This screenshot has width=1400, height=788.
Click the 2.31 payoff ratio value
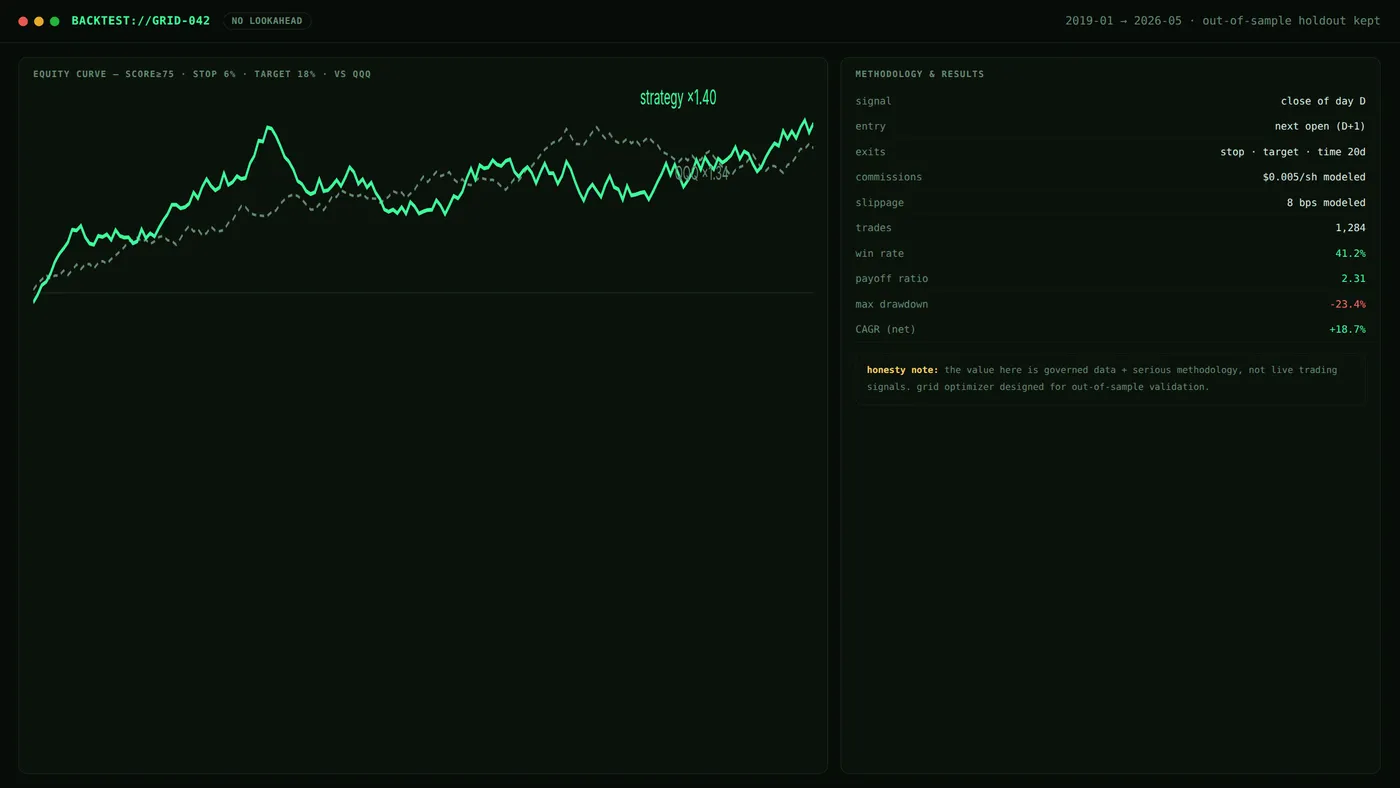[x=1353, y=279]
